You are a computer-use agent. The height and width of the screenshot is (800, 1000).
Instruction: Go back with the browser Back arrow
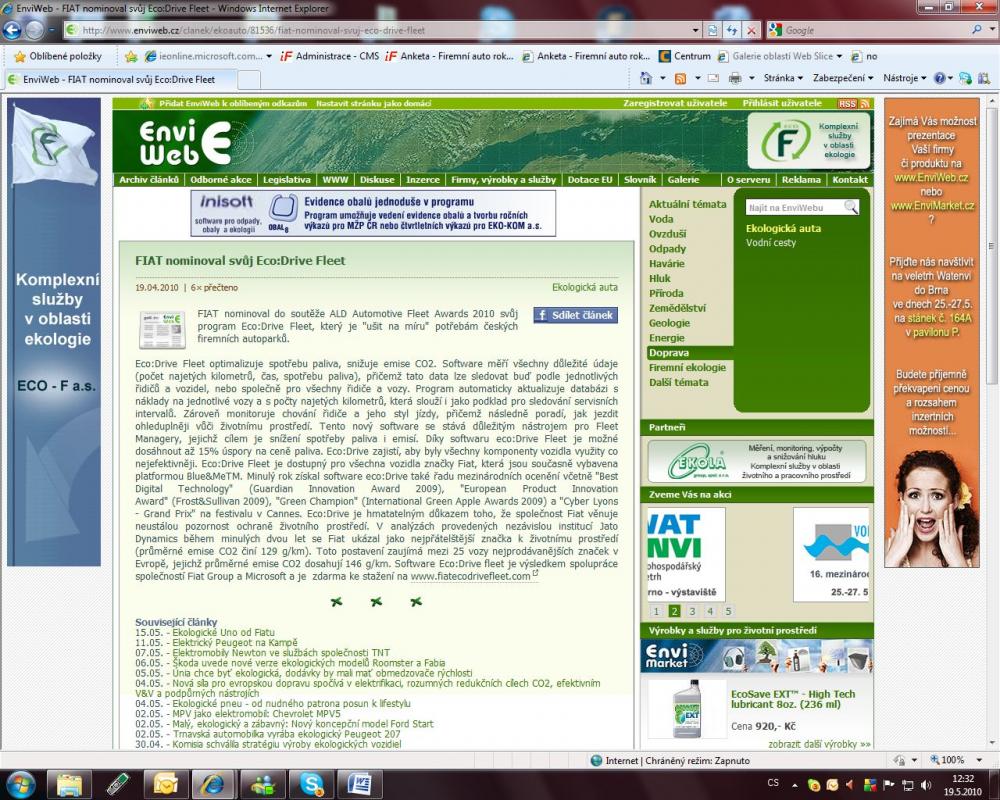pos(12,30)
